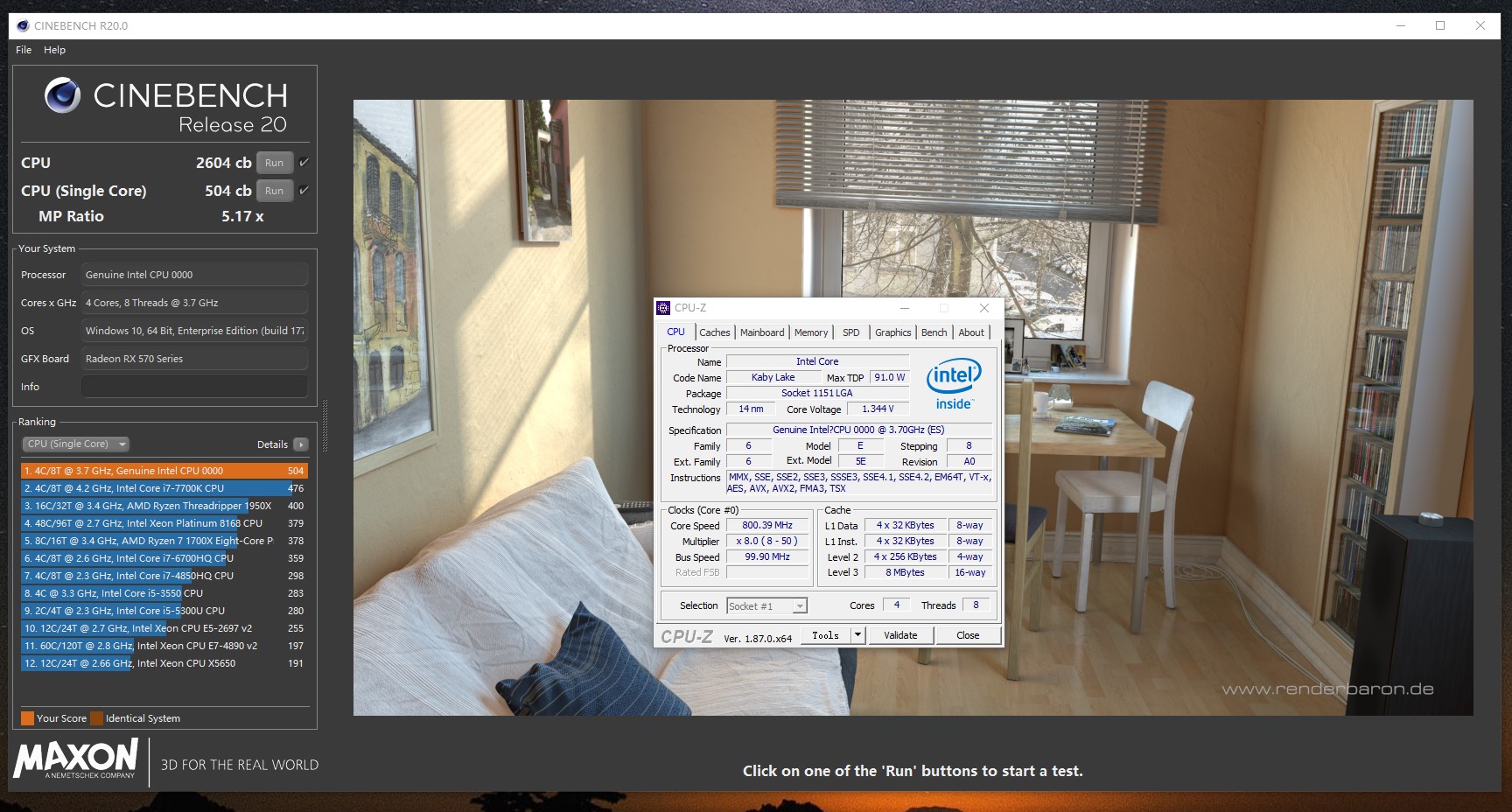Image resolution: width=1512 pixels, height=812 pixels.
Task: Select ranking row 12 Xeon X5650
Action: pos(164,663)
